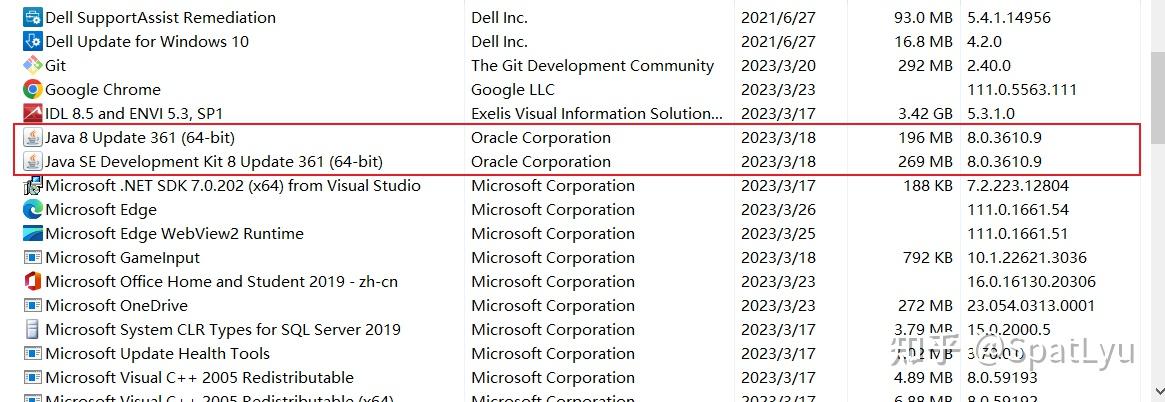This screenshot has width=1165, height=402.
Task: Click the Microsoft Office Home and Student icon
Action: pos(32,281)
